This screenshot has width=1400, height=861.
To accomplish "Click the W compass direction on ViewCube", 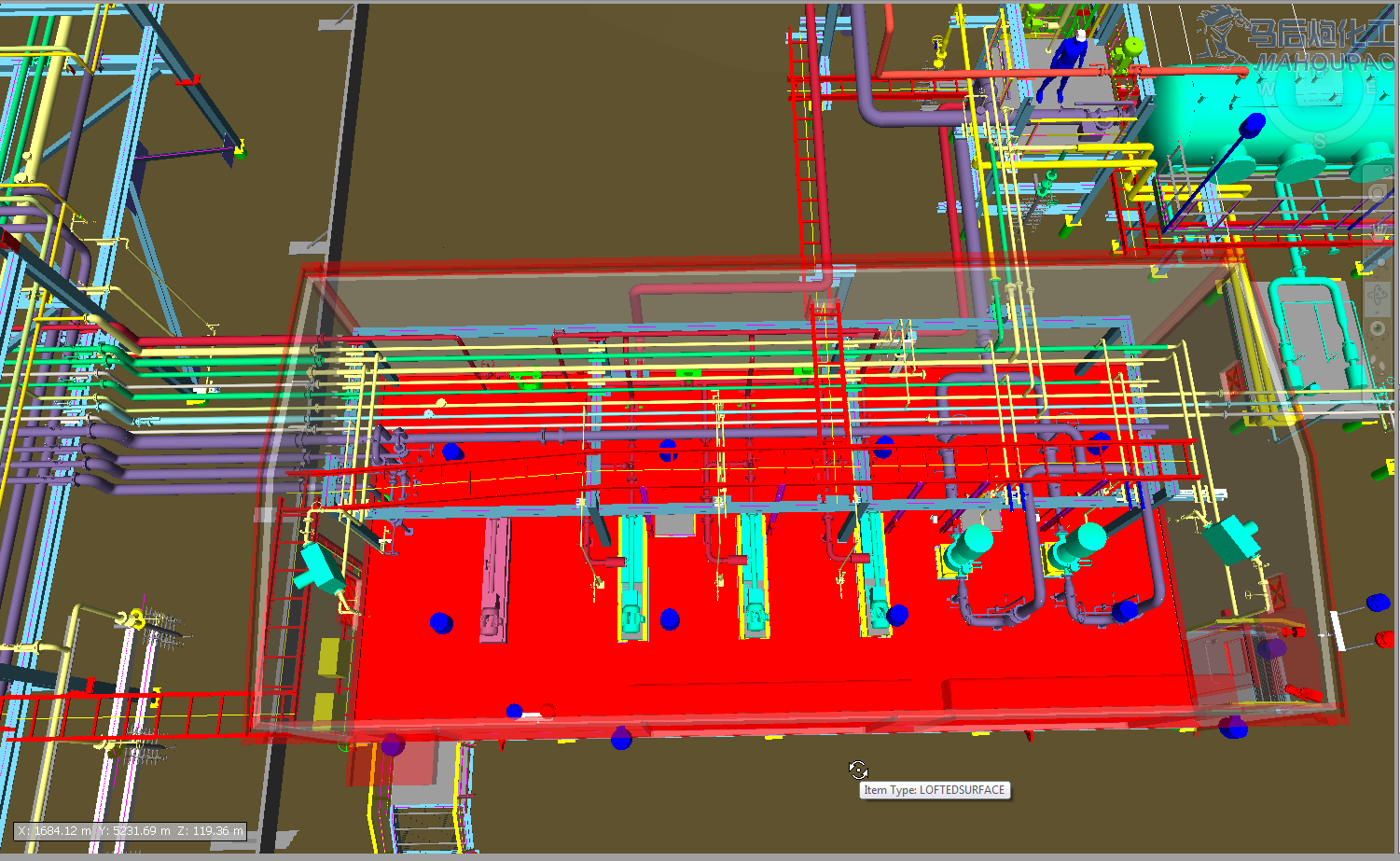I will [x=1267, y=89].
